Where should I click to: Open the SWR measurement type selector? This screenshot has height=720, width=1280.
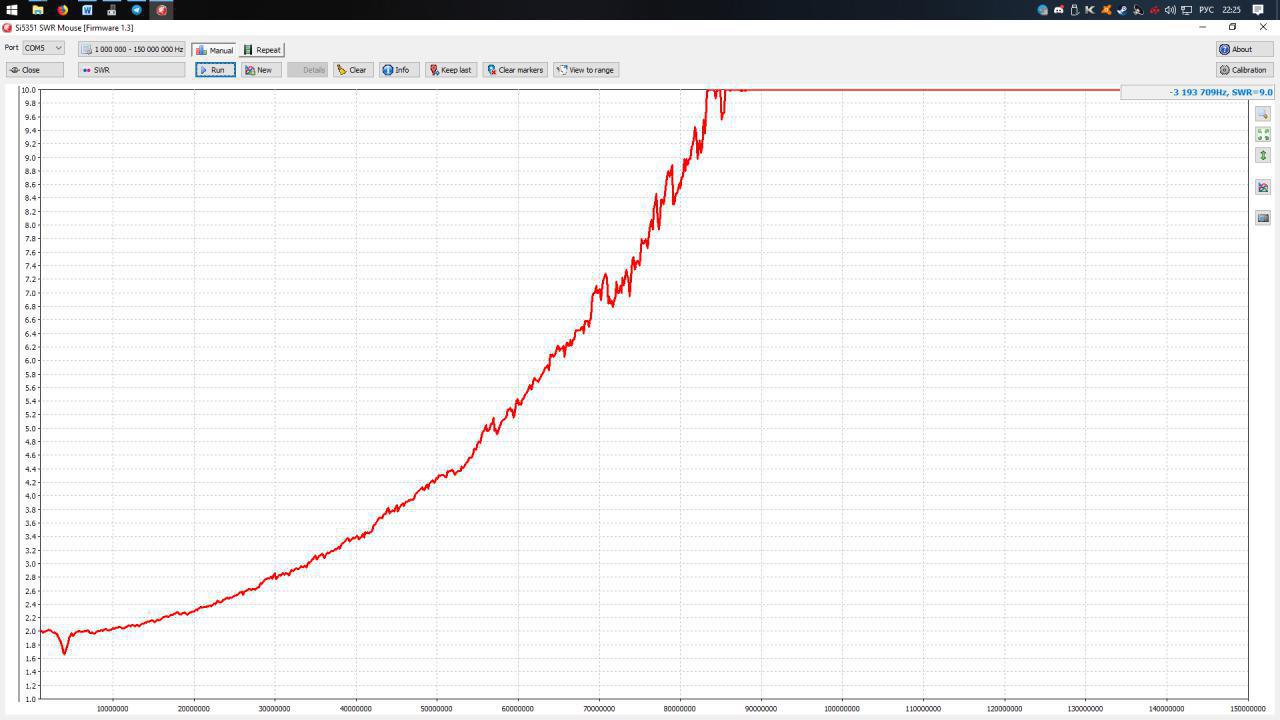click(x=131, y=70)
